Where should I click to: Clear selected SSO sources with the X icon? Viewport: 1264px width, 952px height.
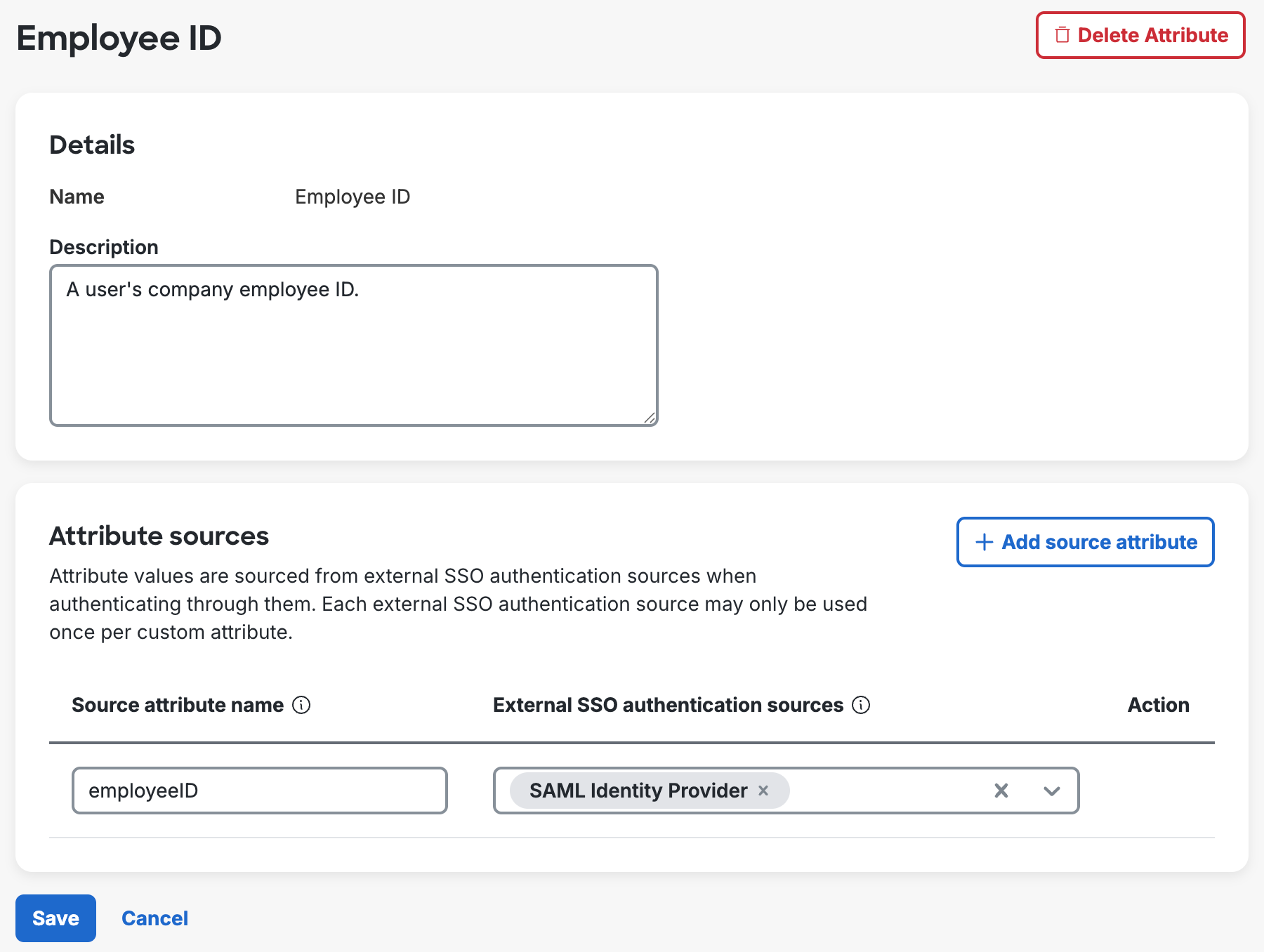(1001, 791)
